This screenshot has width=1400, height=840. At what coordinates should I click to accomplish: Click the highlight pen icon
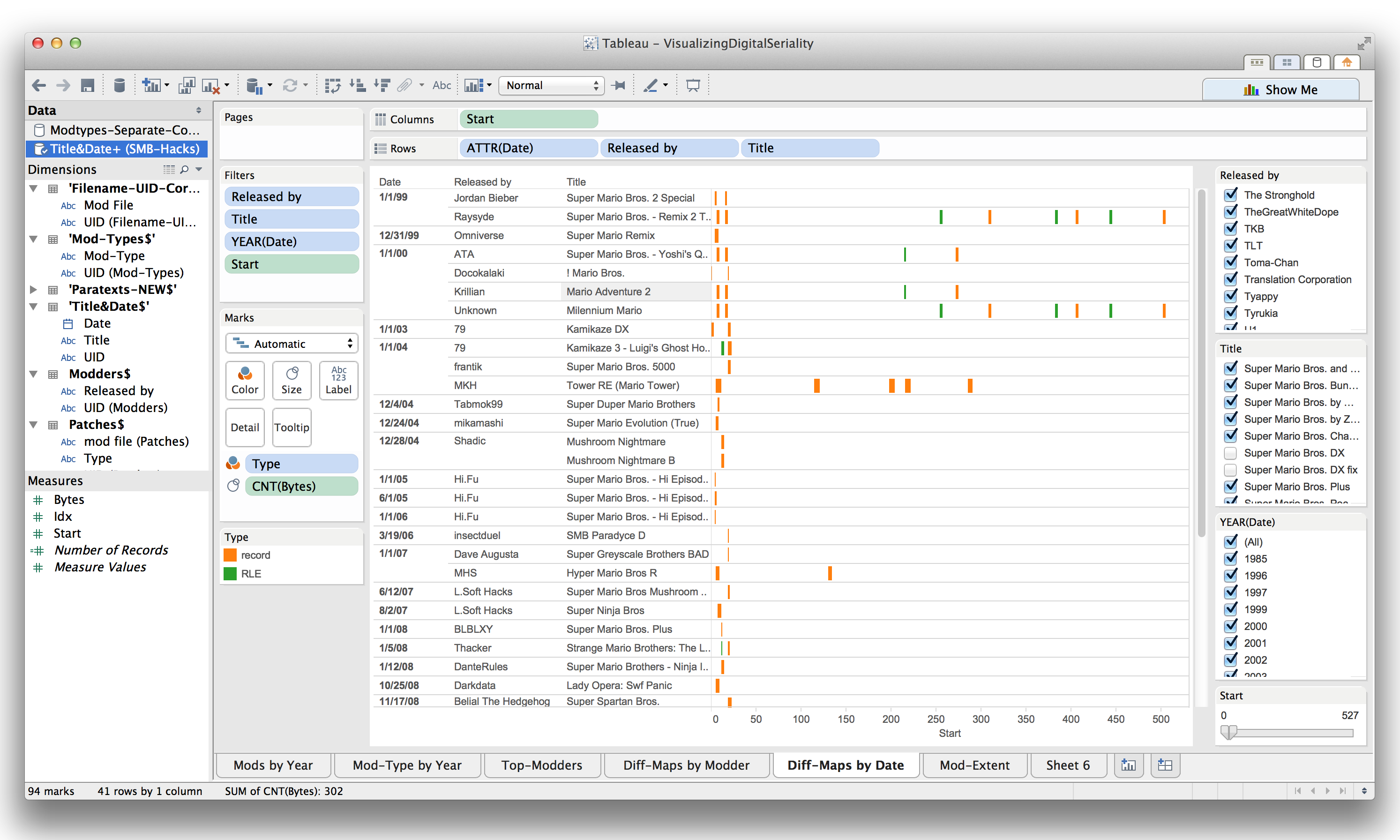651,85
